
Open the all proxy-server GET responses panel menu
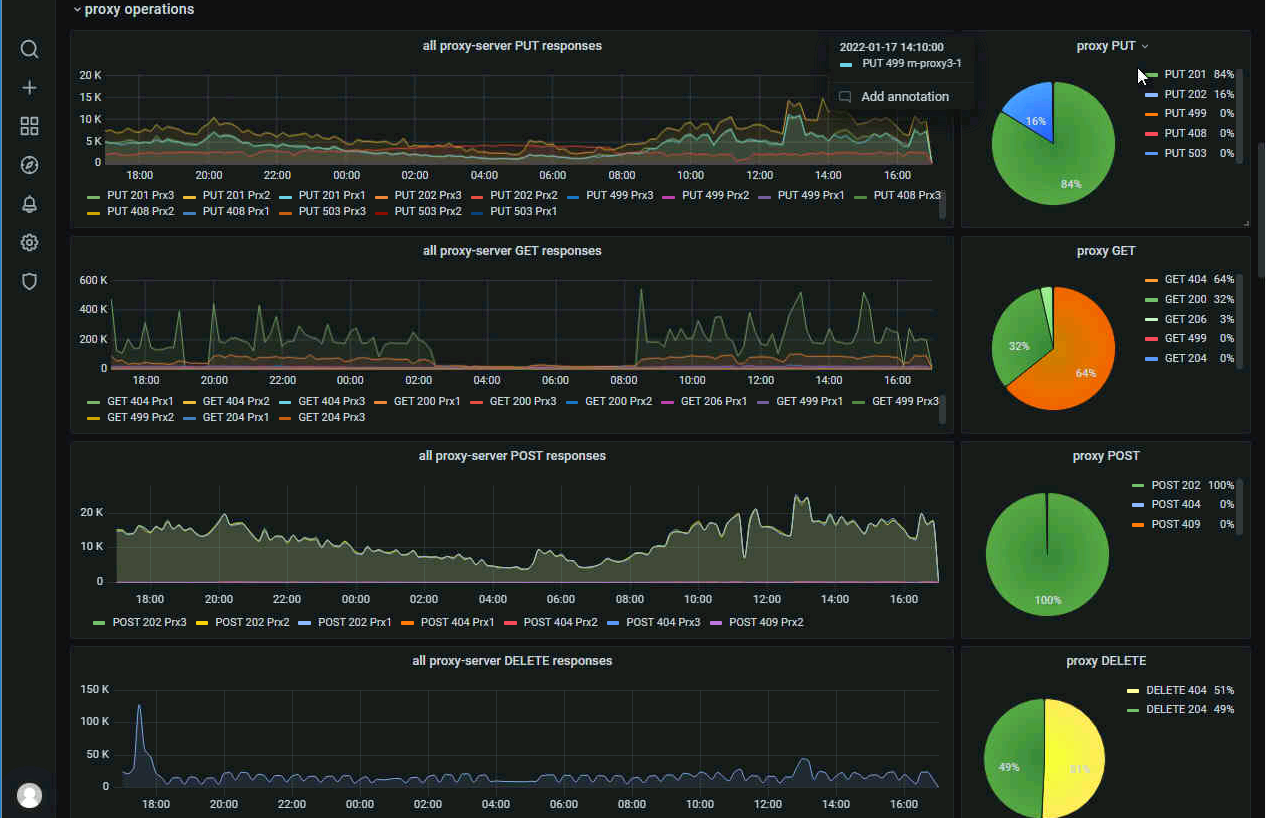(x=512, y=251)
